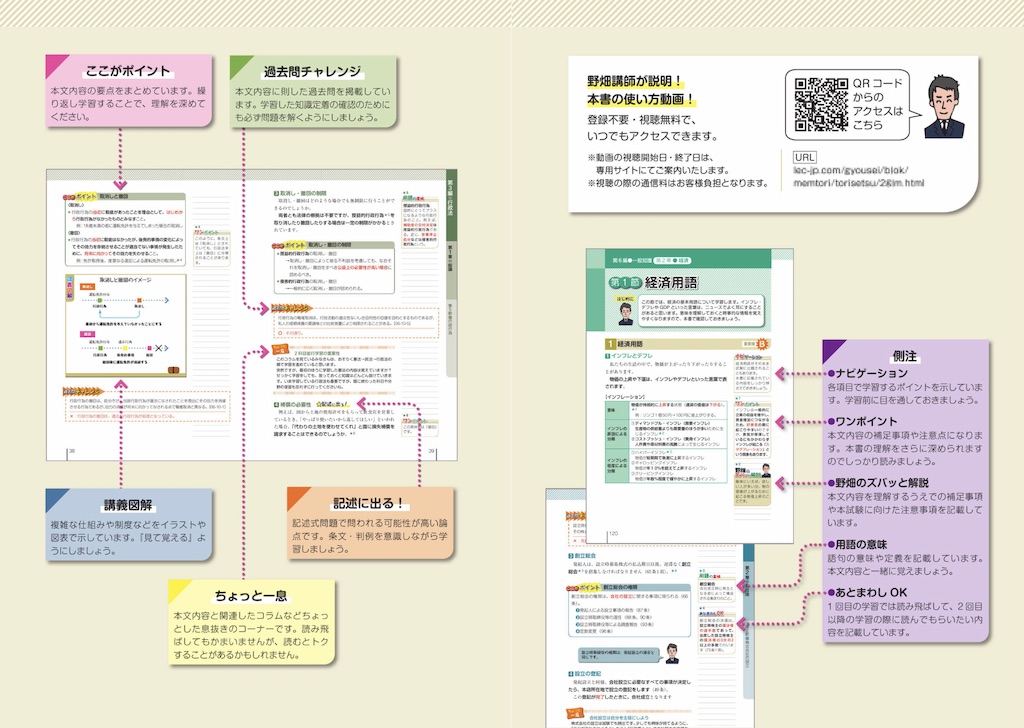Screen dimensions: 1024x728
Task: Click the lecturer avatar in the 経済用語 intro box
Action: 626,313
